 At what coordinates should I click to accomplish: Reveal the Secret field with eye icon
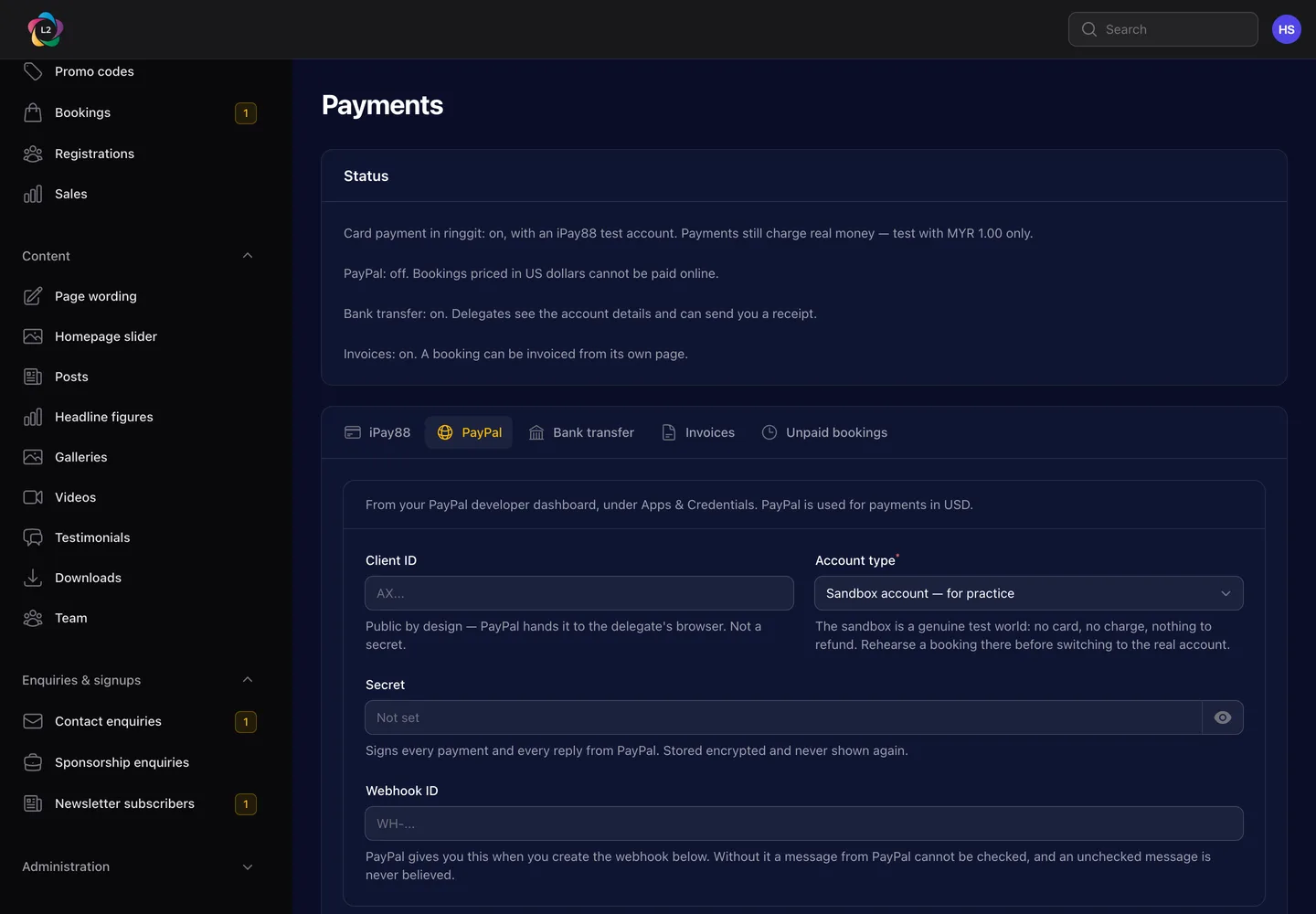tap(1223, 717)
